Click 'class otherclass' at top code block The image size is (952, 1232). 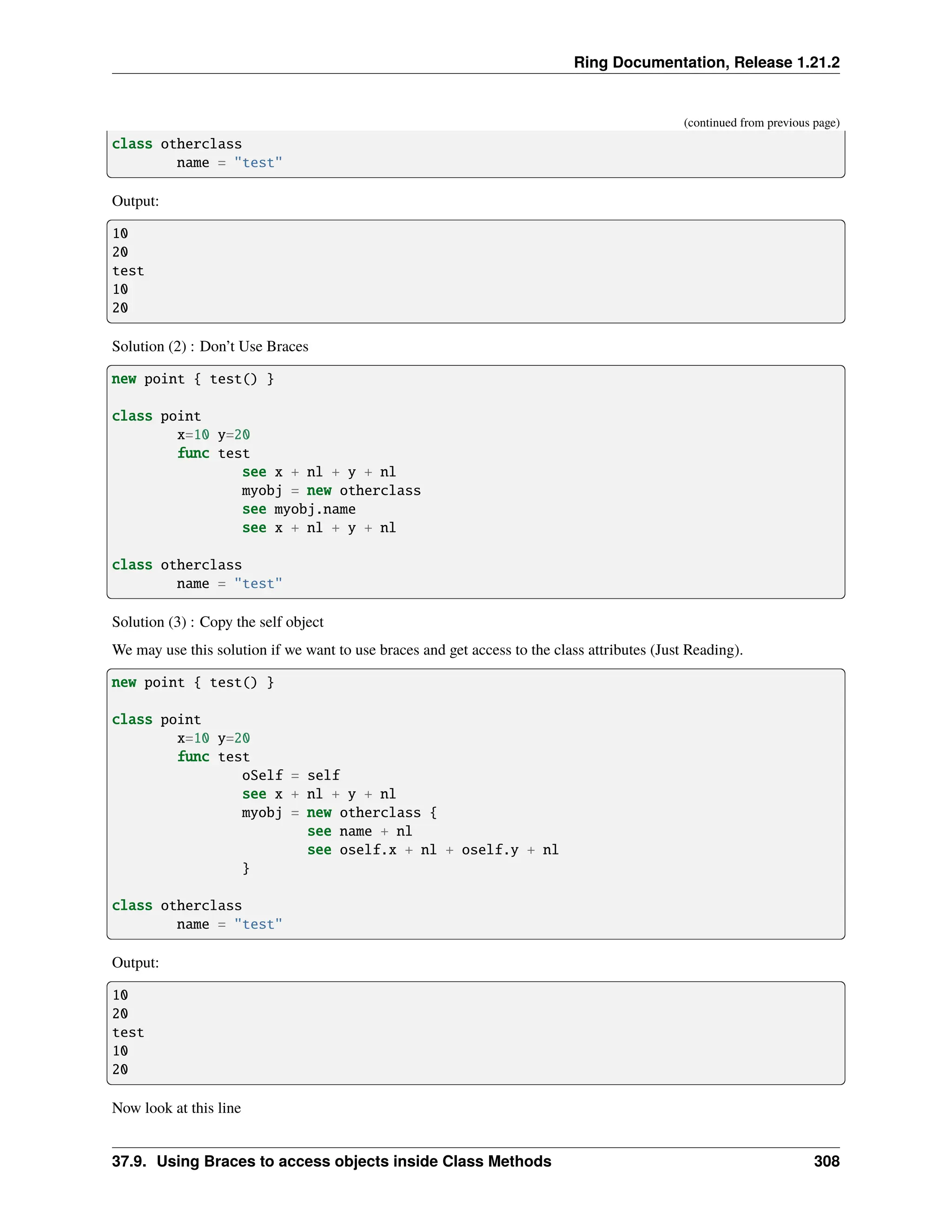point(177,144)
